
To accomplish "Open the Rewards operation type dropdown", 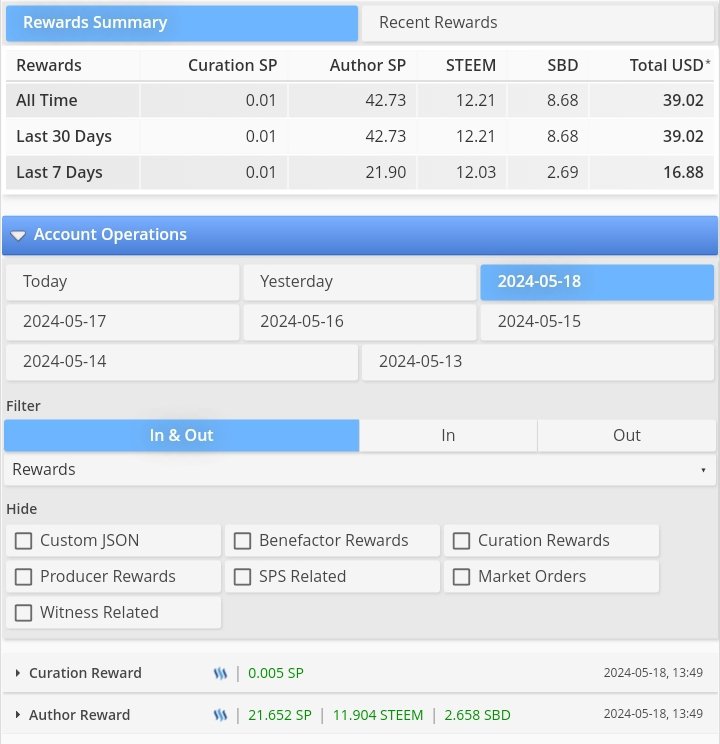I will click(360, 469).
